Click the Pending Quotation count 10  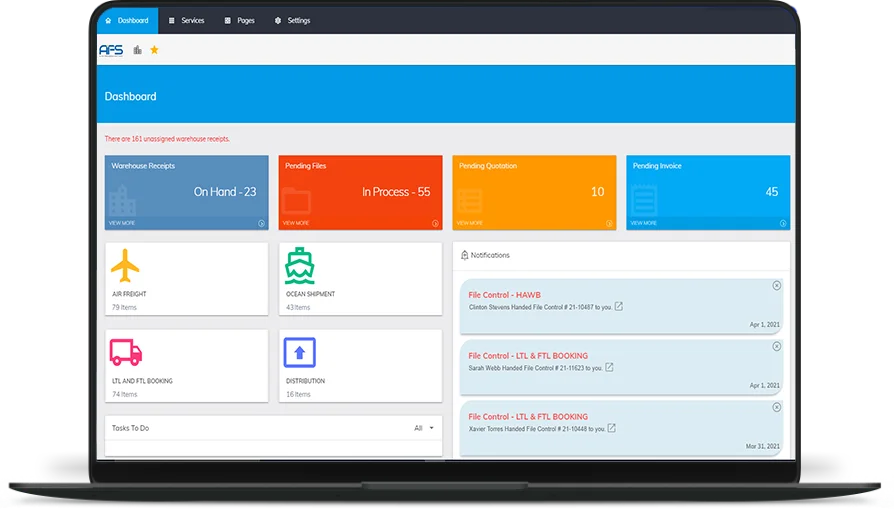(x=598, y=192)
